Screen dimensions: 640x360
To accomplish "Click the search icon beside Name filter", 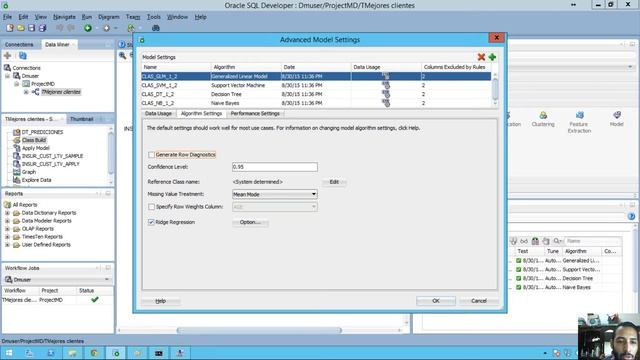I will click(557, 241).
